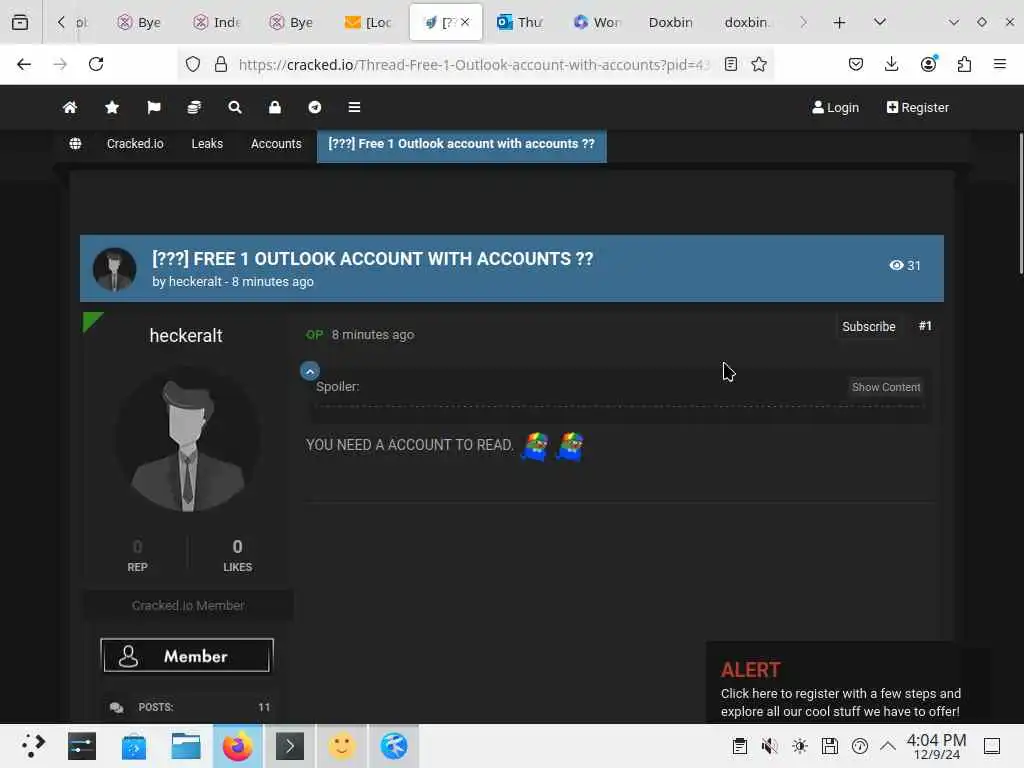Switch to the doxbin. tab

tap(746, 22)
